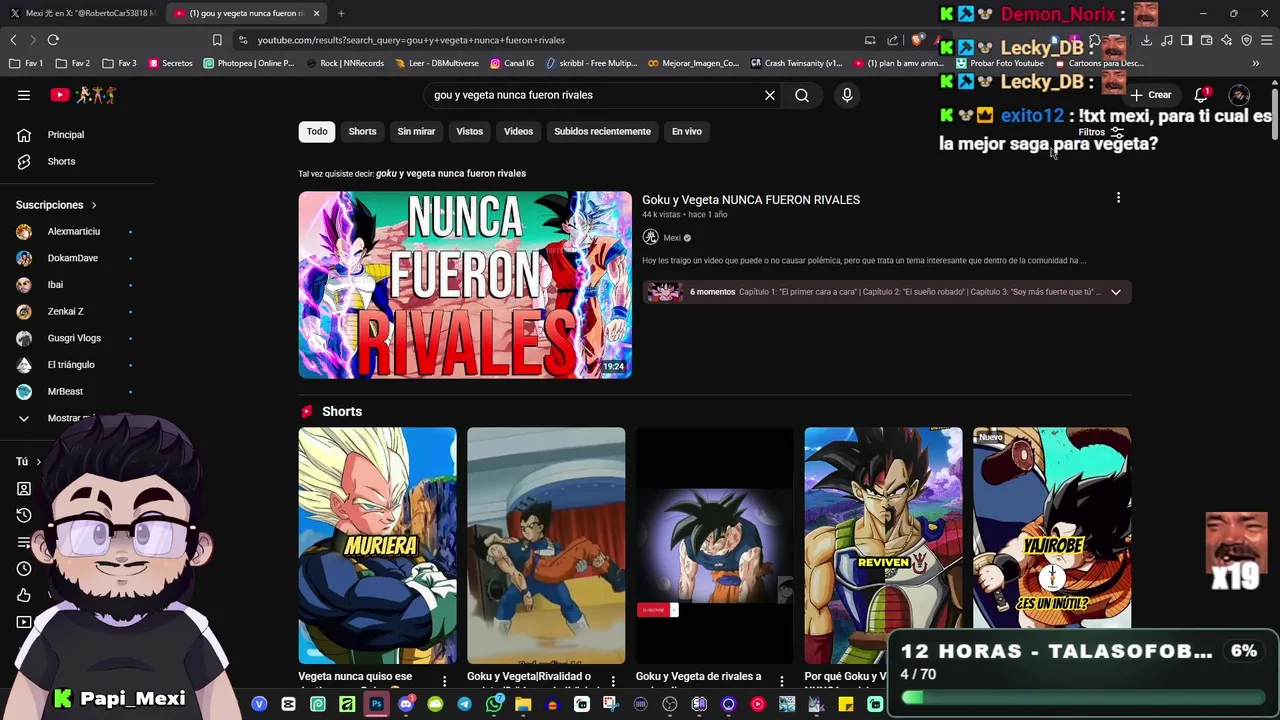Select Subidos recientemente filter chip
Viewport: 1280px width, 720px height.
tap(602, 131)
